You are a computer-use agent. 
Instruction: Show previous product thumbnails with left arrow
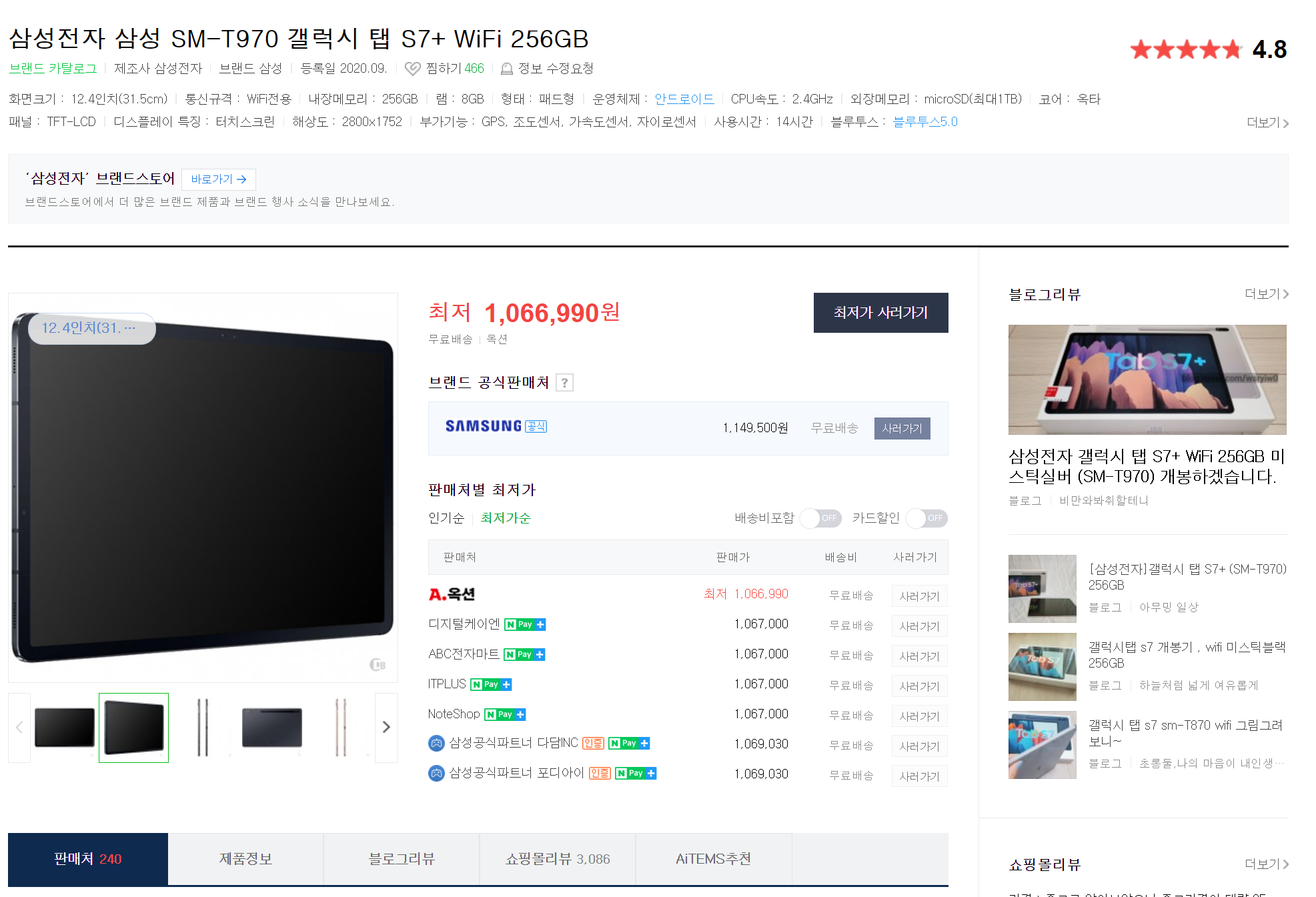(19, 728)
